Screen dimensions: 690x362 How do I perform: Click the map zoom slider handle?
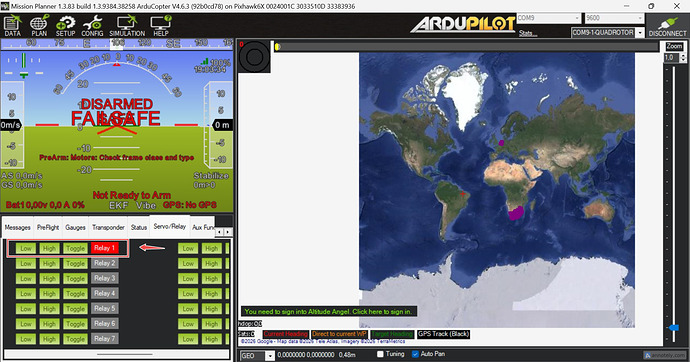tap(673, 328)
